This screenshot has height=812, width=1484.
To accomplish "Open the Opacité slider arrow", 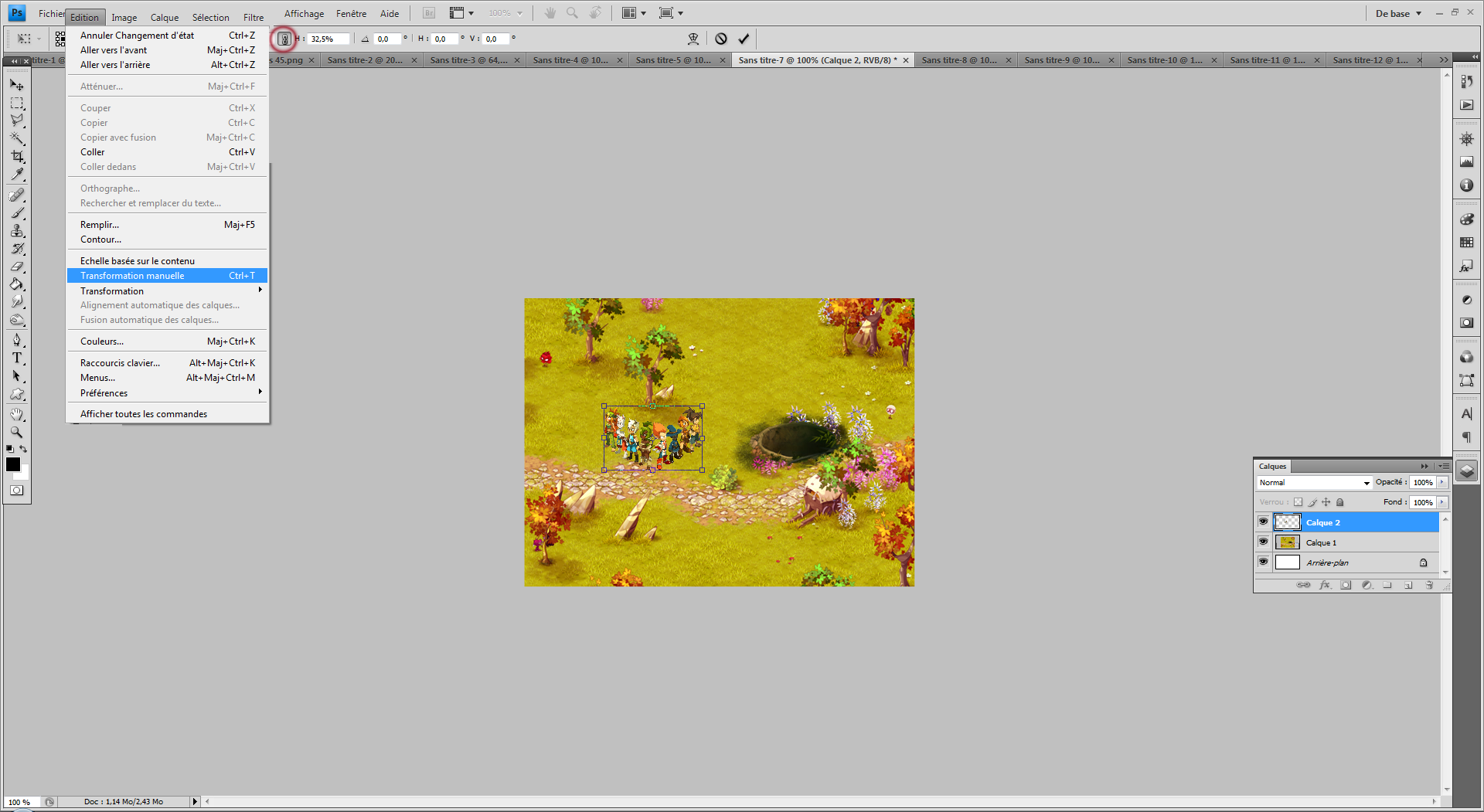I will (1442, 482).
